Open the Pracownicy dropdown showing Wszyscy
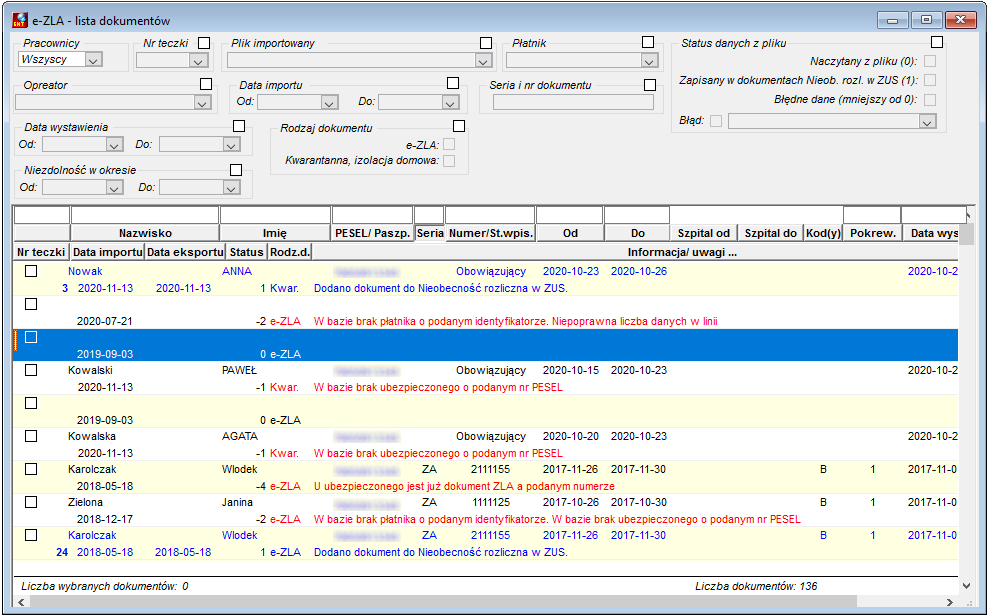Screen dimensions: 987x615 pyautogui.click(x=94, y=60)
